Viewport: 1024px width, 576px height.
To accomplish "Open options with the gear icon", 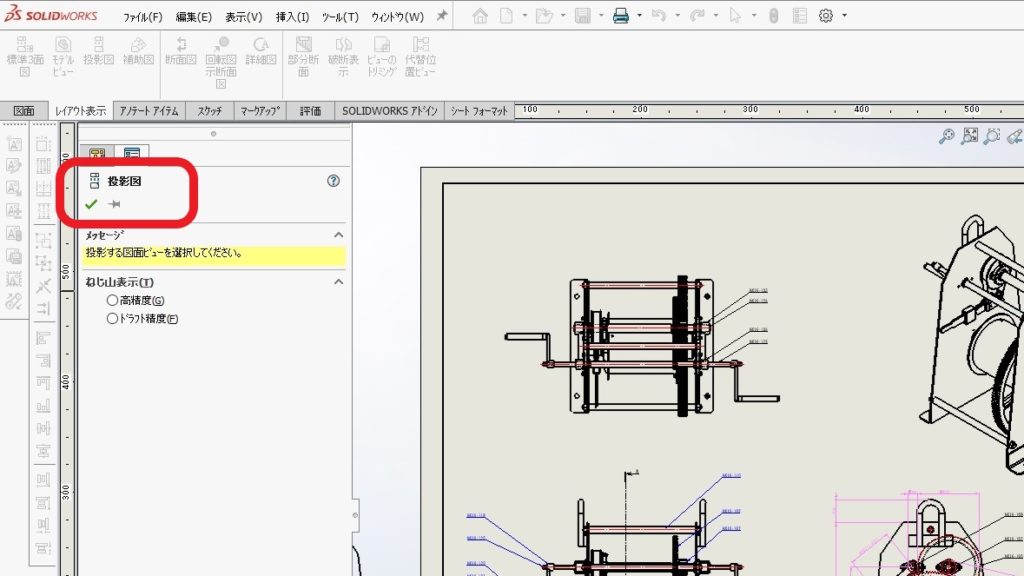I will (826, 16).
